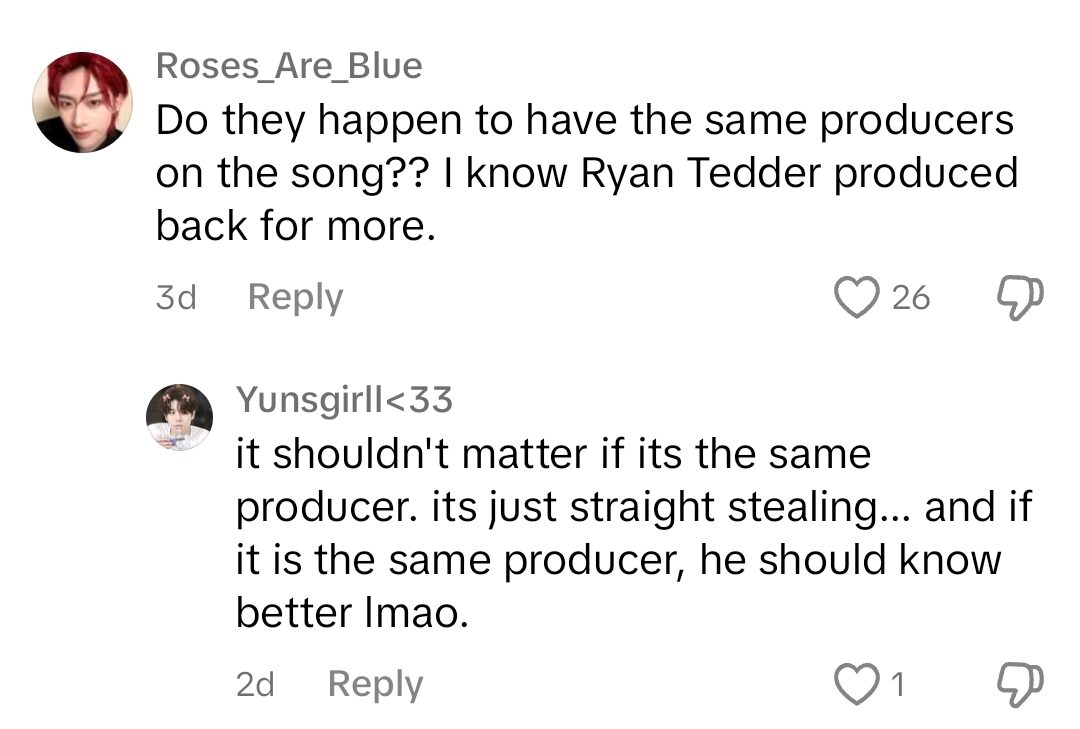Click 'back for more.' in first comment
The width and height of the screenshot is (1080, 729).
coord(296,227)
